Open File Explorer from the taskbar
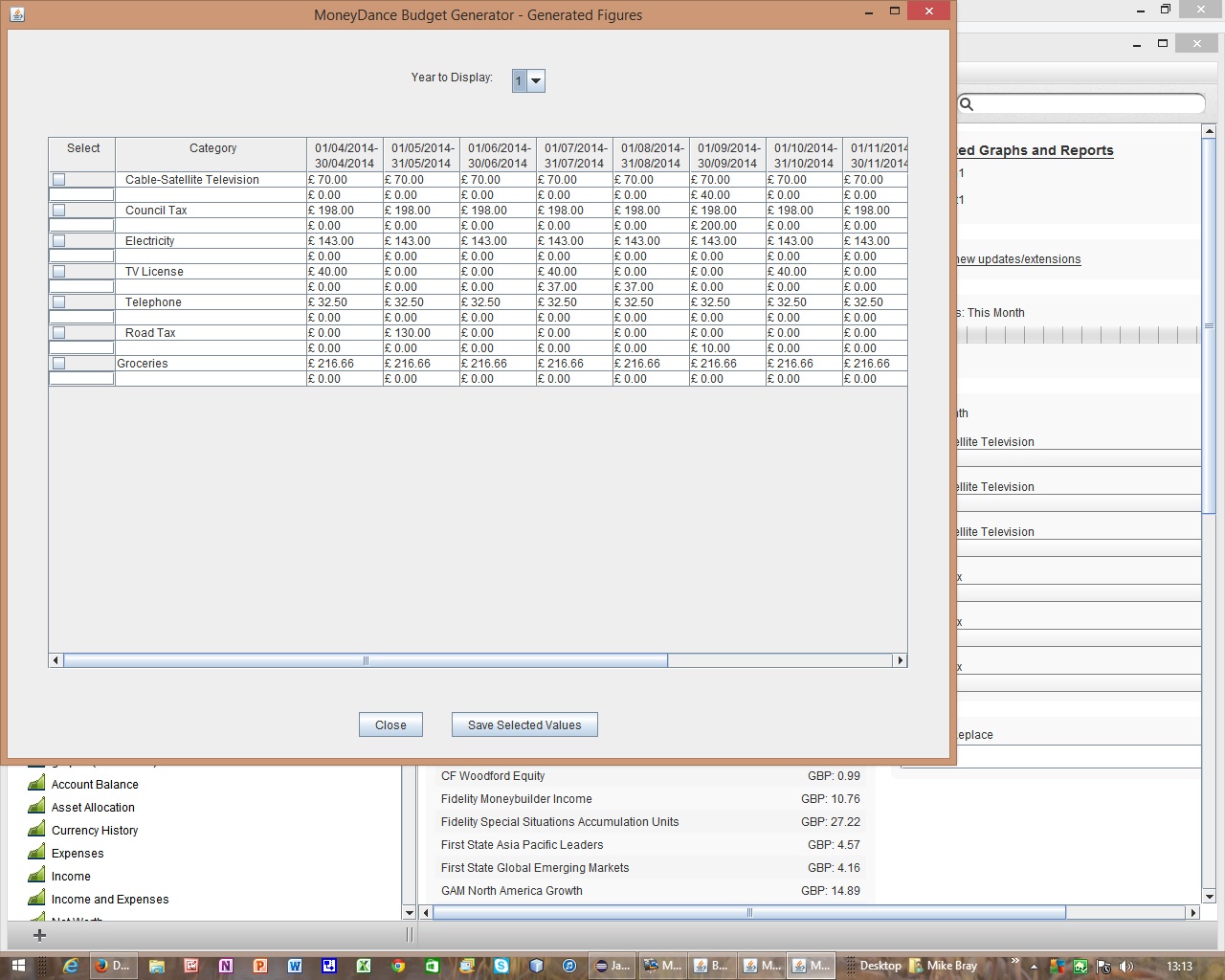Viewport: 1225px width, 980px height. tap(157, 966)
